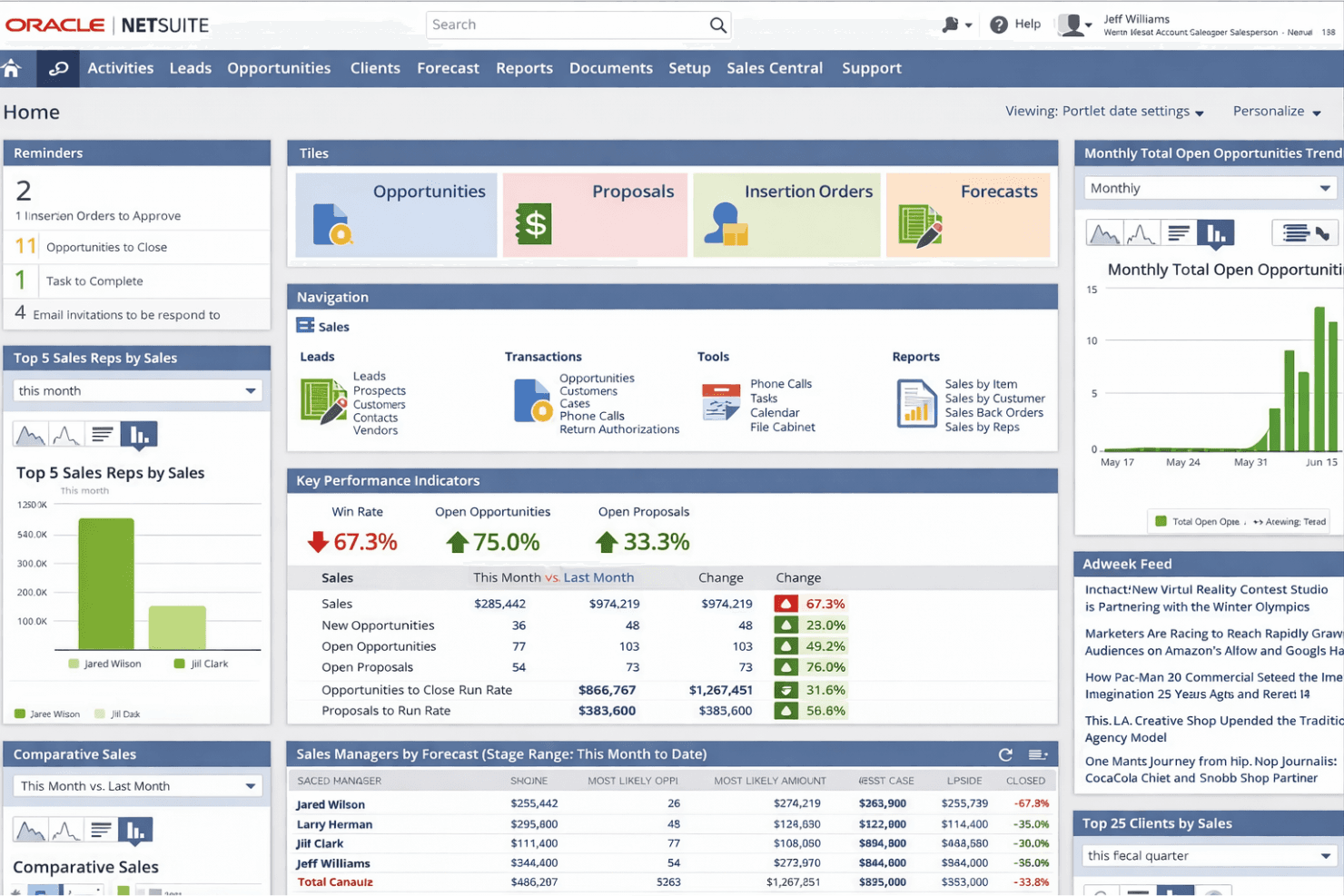Viewport: 1344px width, 896px height.
Task: Expand the Personalize dropdown
Action: (x=1277, y=112)
